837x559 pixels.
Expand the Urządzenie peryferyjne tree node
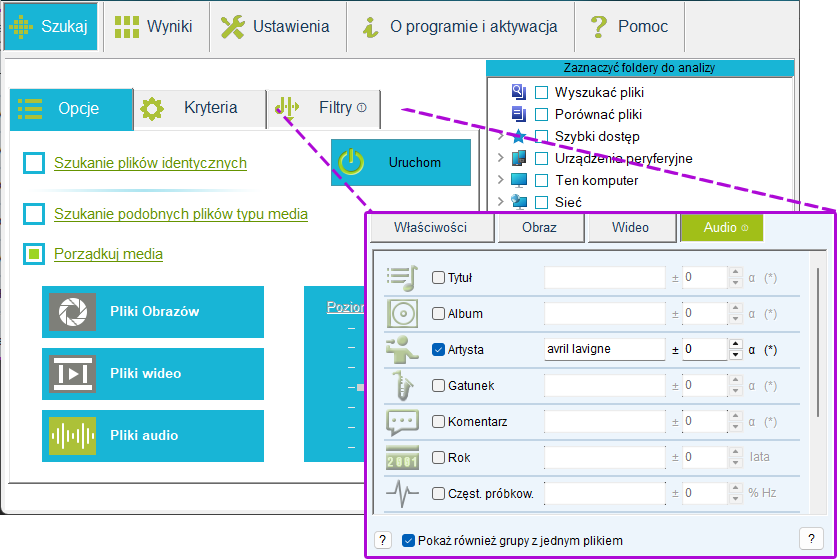coord(500,158)
